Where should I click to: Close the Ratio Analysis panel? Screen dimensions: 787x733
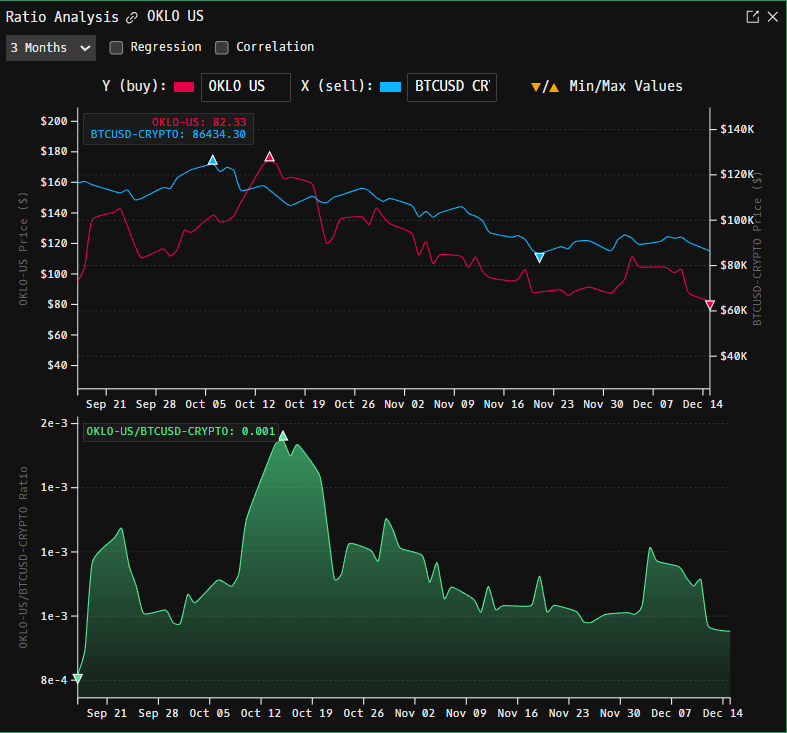click(773, 17)
